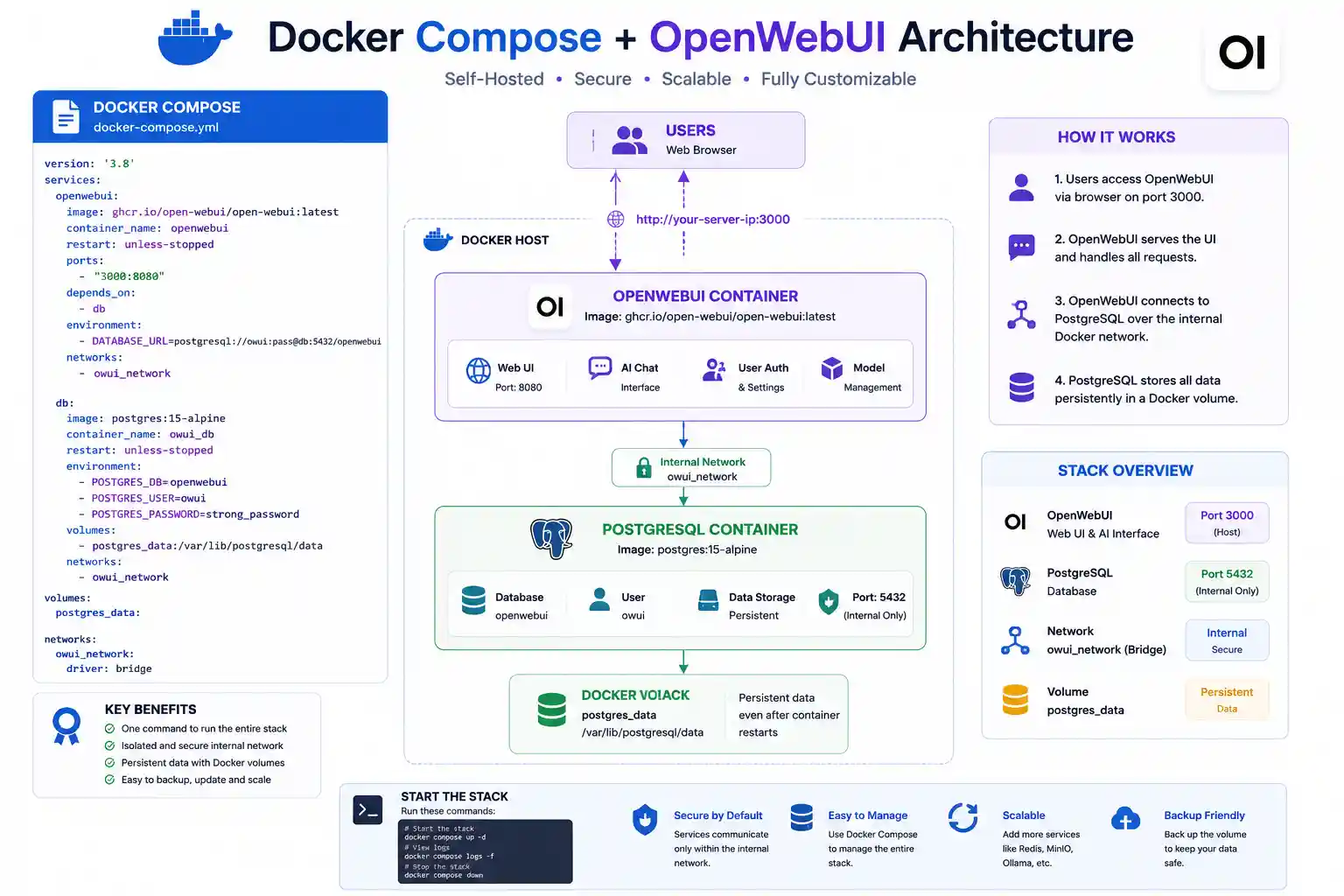Click the database icon in How It Works step 4
Viewport: 1344px width, 896px height.
(x=1021, y=388)
